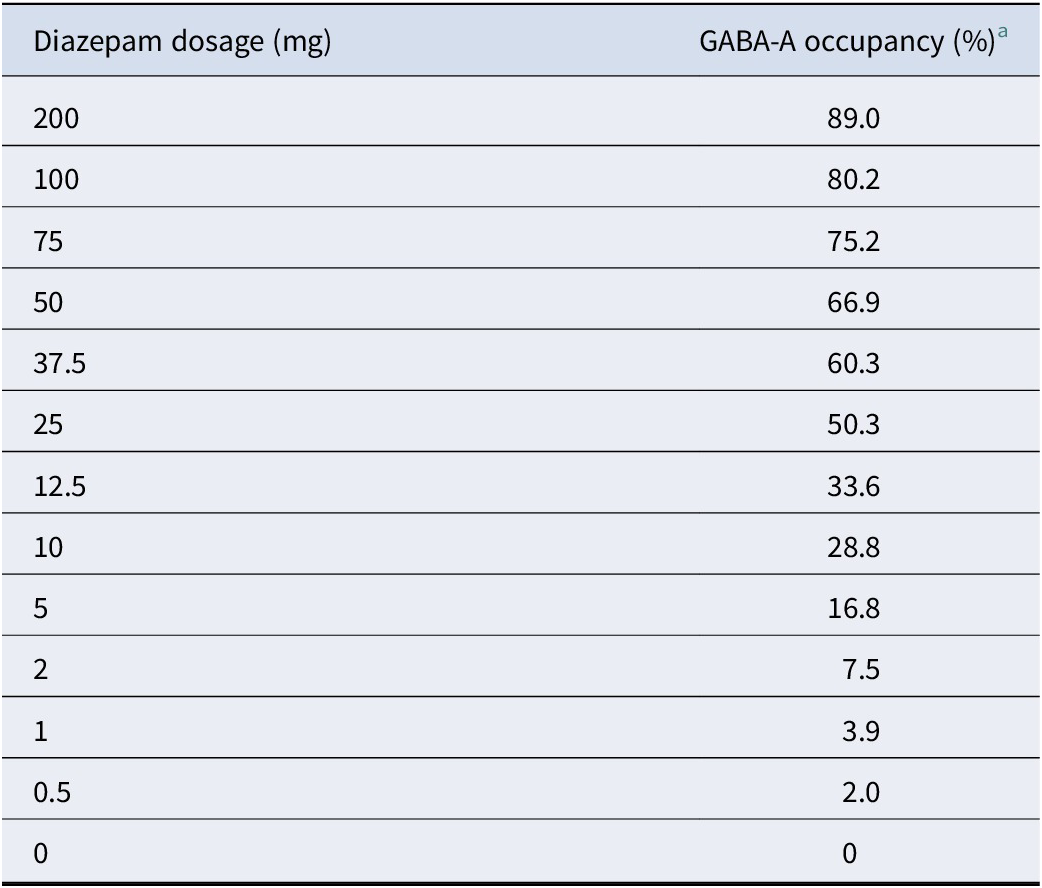Image resolution: width=1042 pixels, height=888 pixels.
Task: Select the 2.0 occupancy value
Action: tap(861, 792)
